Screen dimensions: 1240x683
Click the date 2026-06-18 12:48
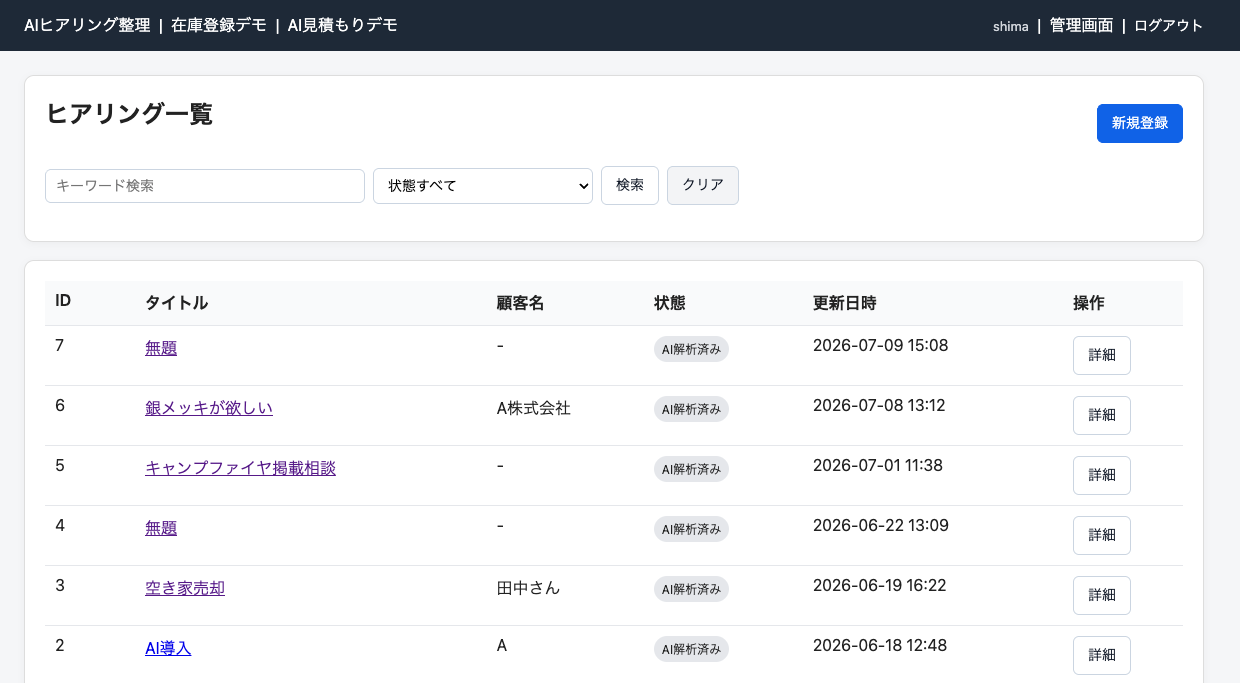point(880,645)
